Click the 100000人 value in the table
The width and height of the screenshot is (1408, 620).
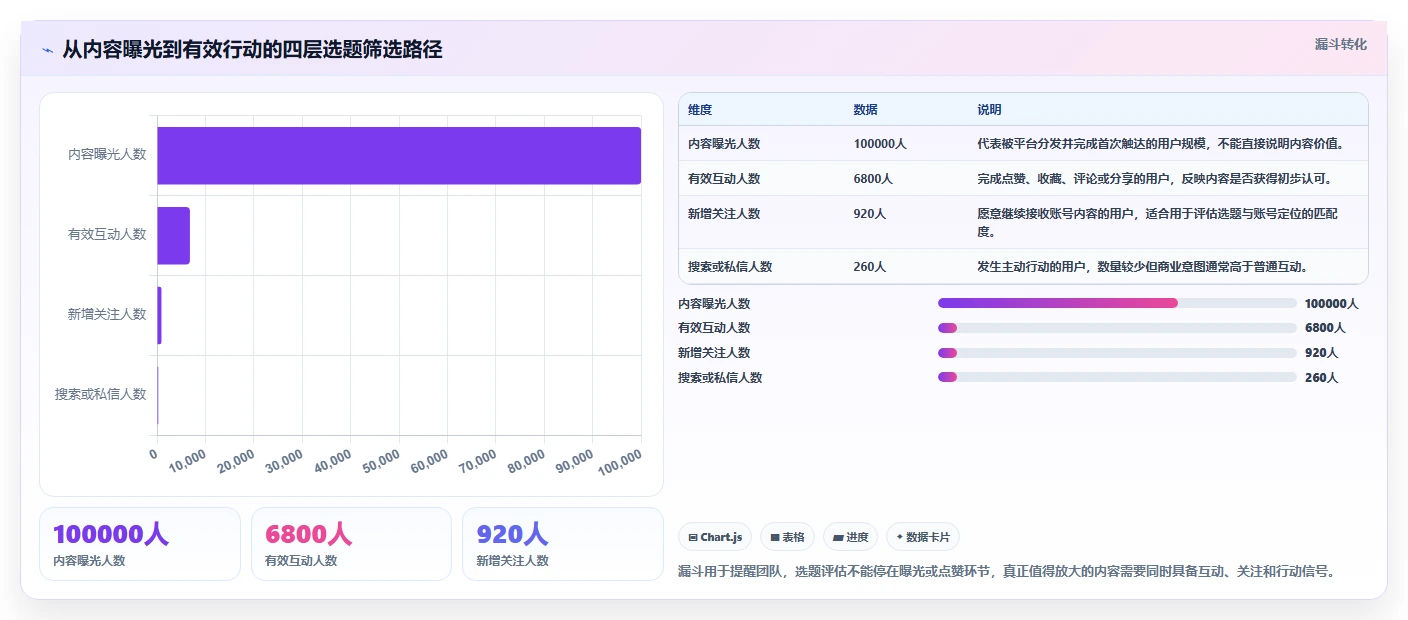(x=880, y=144)
